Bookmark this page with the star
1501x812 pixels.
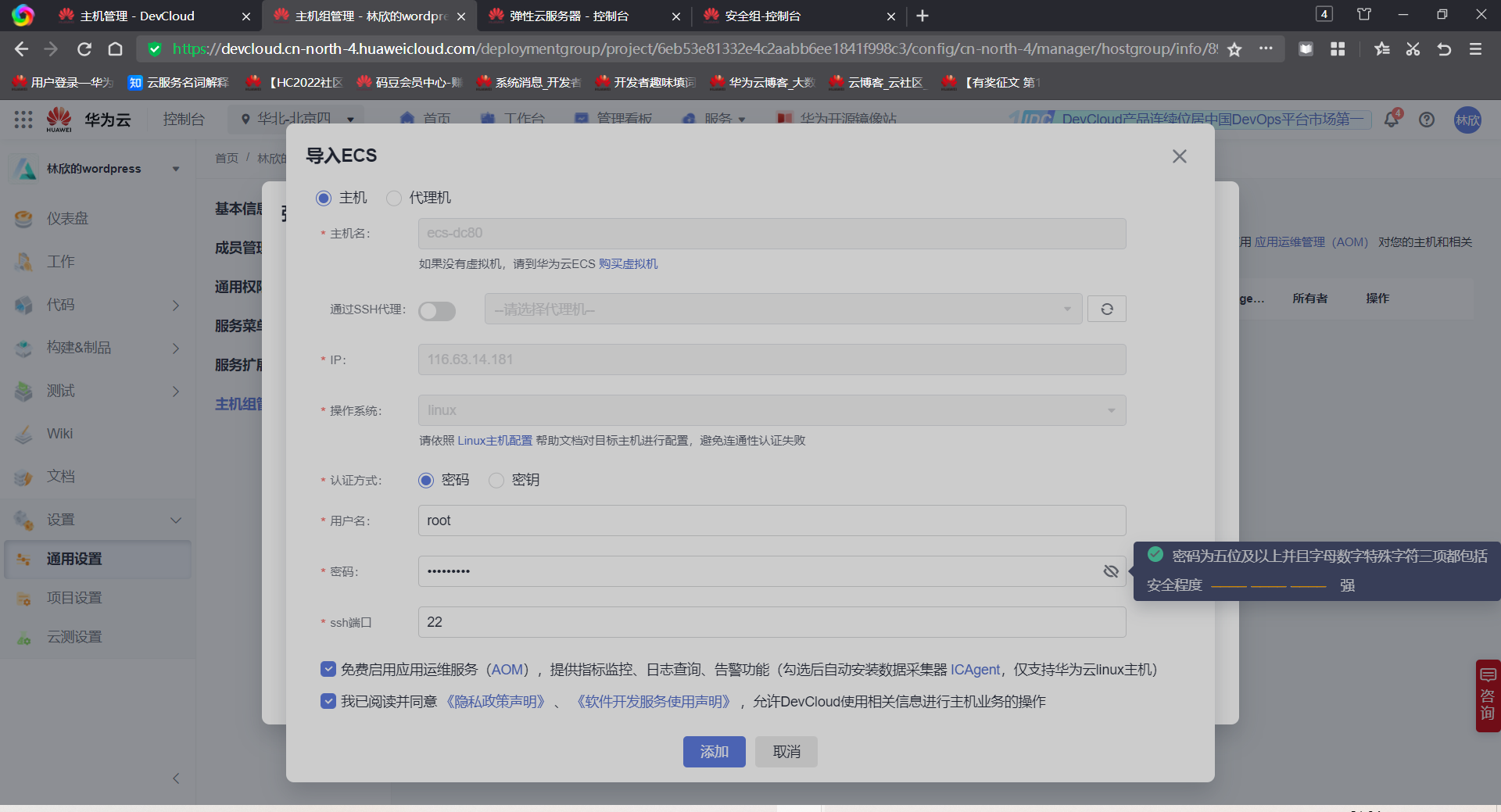[x=1234, y=49]
